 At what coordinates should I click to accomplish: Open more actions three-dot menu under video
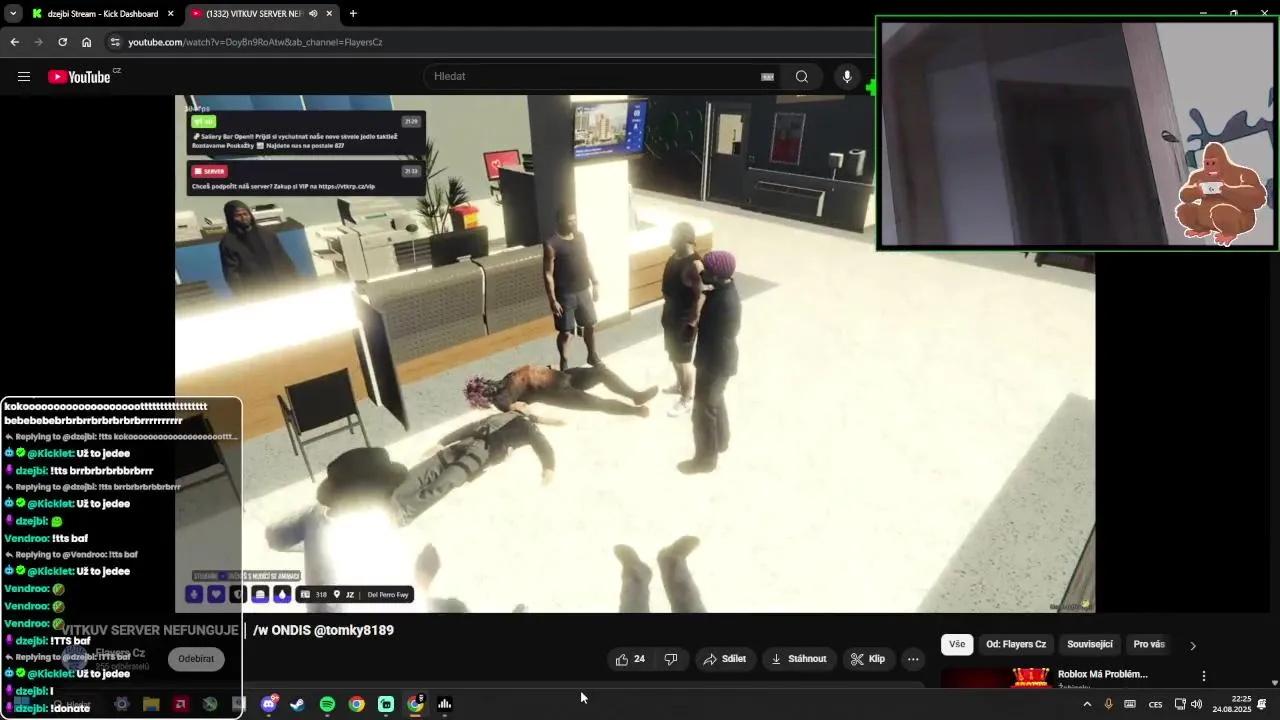click(913, 659)
